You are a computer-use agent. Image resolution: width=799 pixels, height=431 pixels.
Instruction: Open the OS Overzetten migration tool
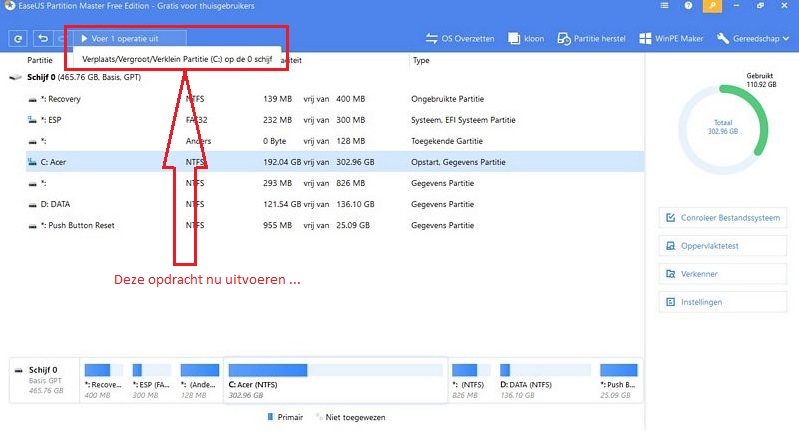tap(460, 39)
